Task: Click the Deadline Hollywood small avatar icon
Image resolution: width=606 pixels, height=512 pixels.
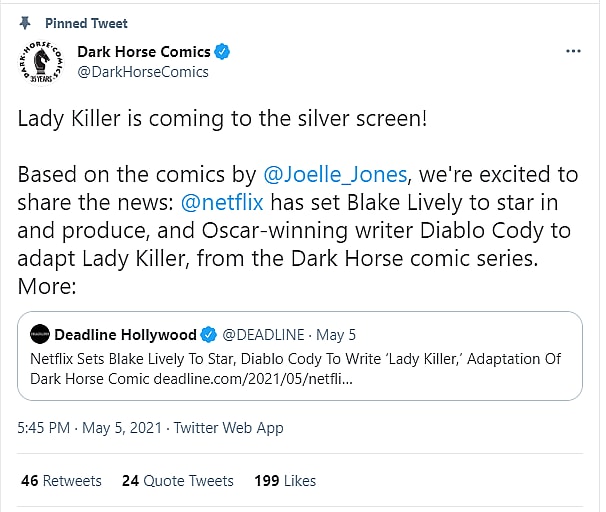Action: point(39,334)
